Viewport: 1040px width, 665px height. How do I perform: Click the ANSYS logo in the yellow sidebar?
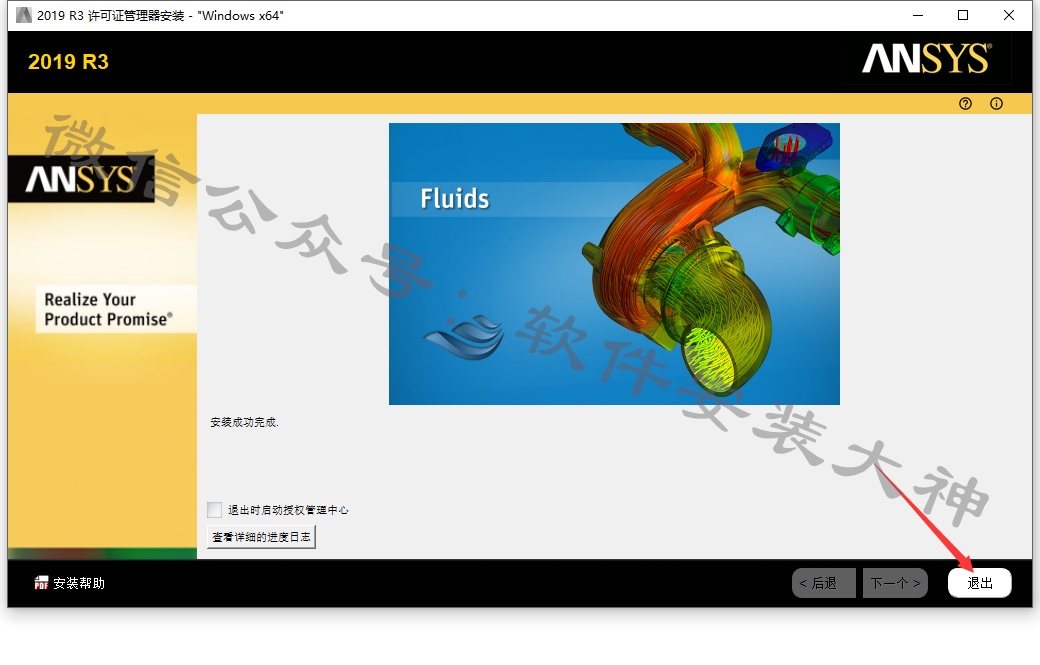click(x=81, y=179)
